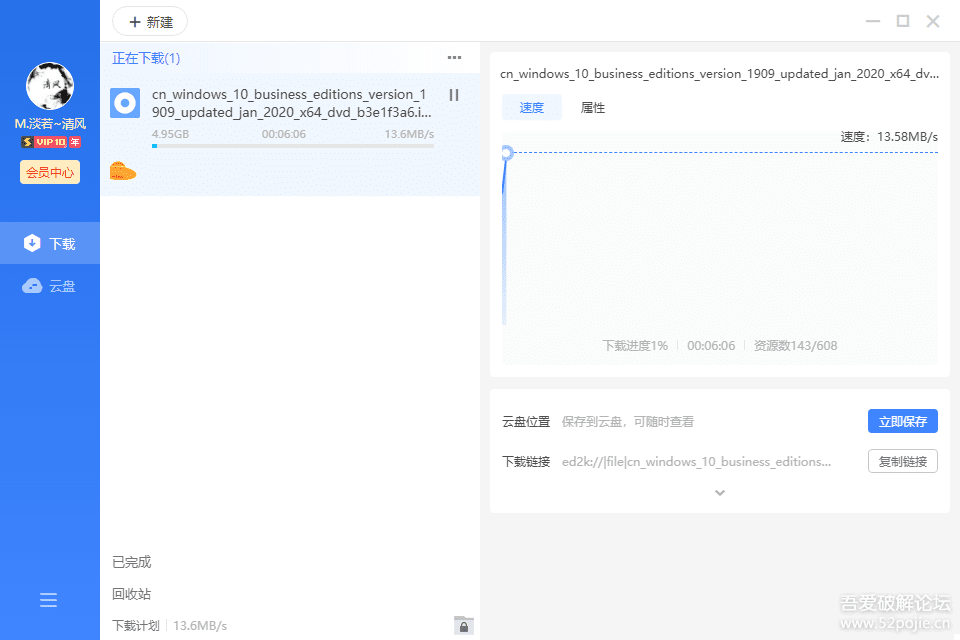This screenshot has width=960, height=640.
Task: Copy the ed2k link using 复制链接
Action: (902, 461)
